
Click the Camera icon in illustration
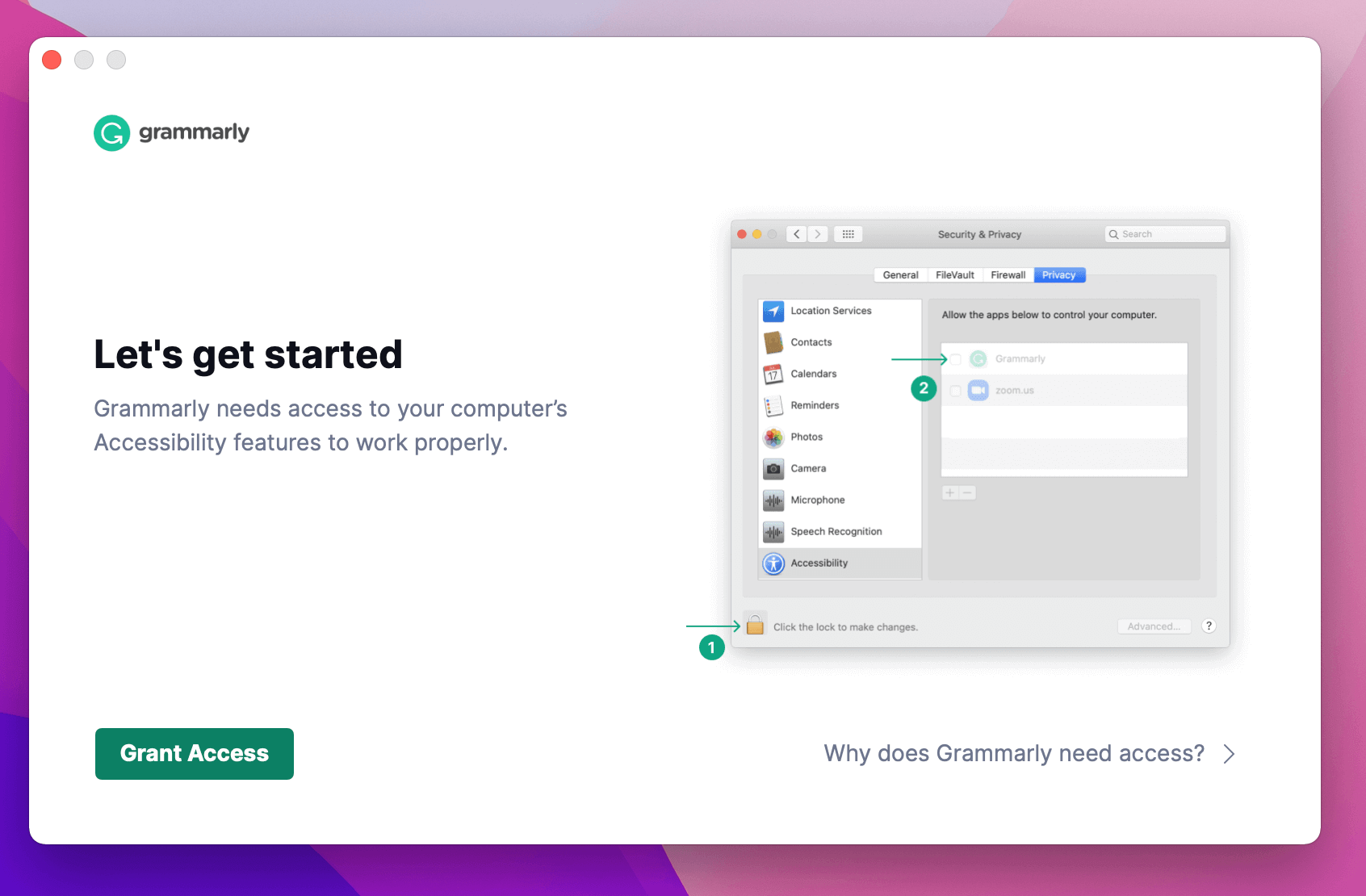[x=773, y=468]
